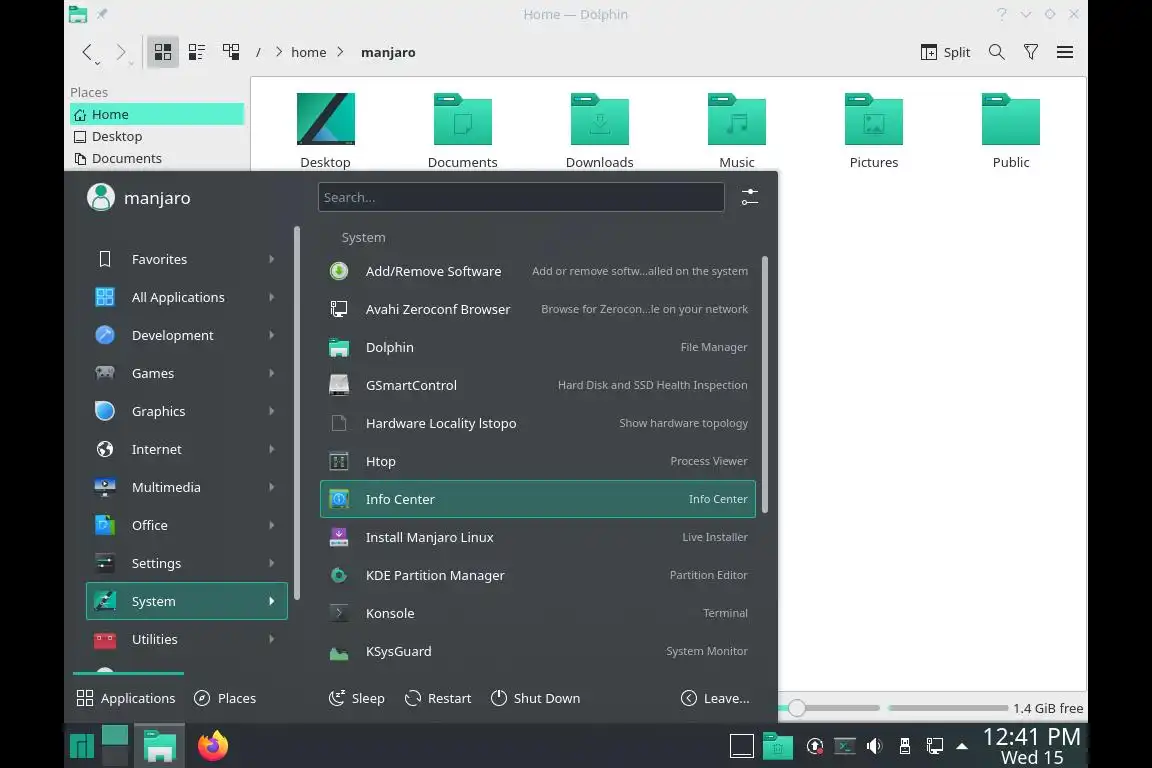Open the Desktop folder thumbnail in Dolphin
1152x768 pixels.
pos(325,131)
